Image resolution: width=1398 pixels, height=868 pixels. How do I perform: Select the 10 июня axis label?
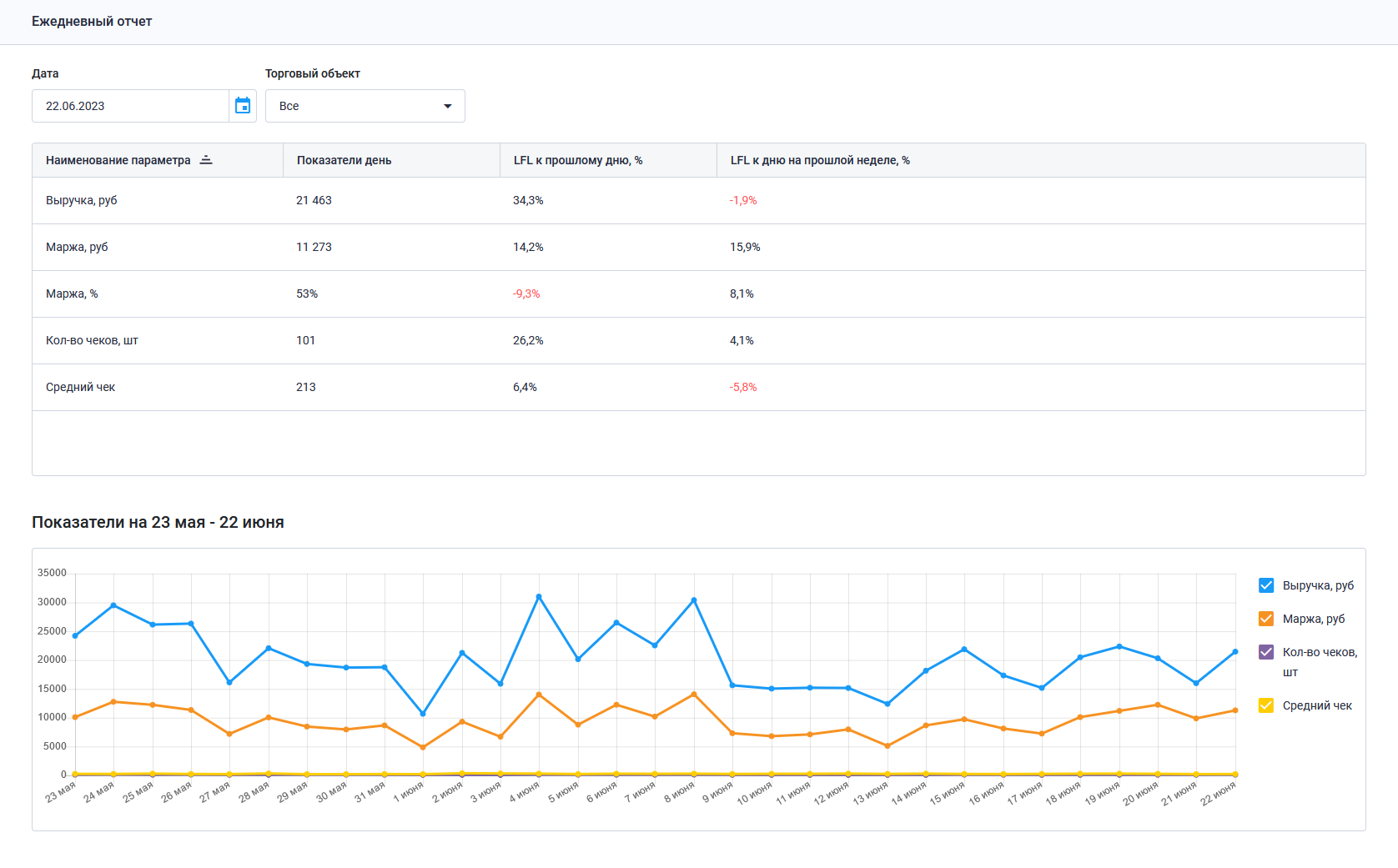754,794
